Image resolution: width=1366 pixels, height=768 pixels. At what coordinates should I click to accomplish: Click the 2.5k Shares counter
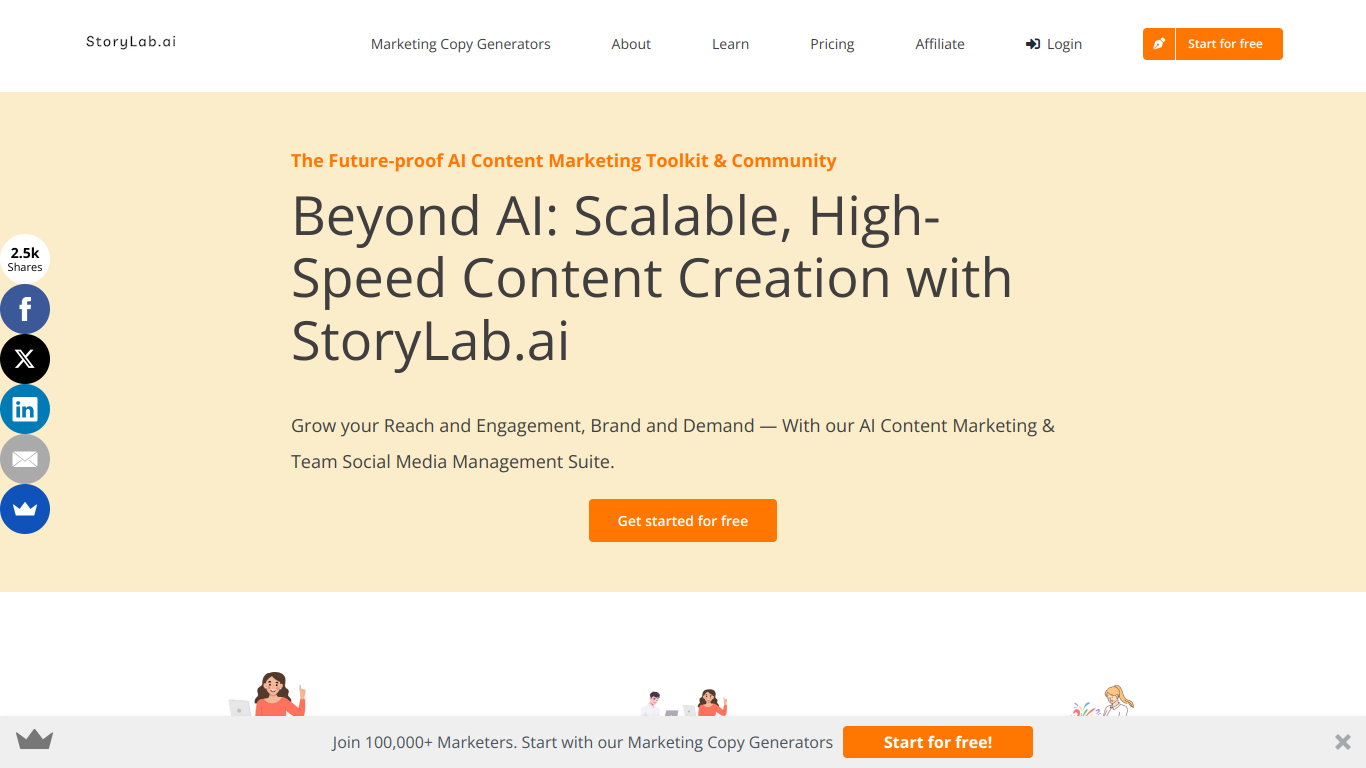click(25, 259)
